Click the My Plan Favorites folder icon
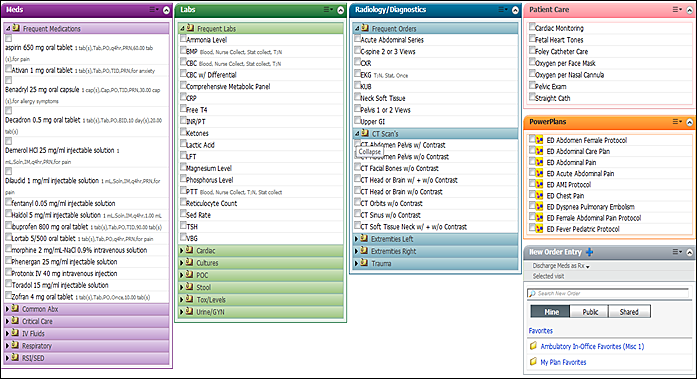 pyautogui.click(x=533, y=362)
